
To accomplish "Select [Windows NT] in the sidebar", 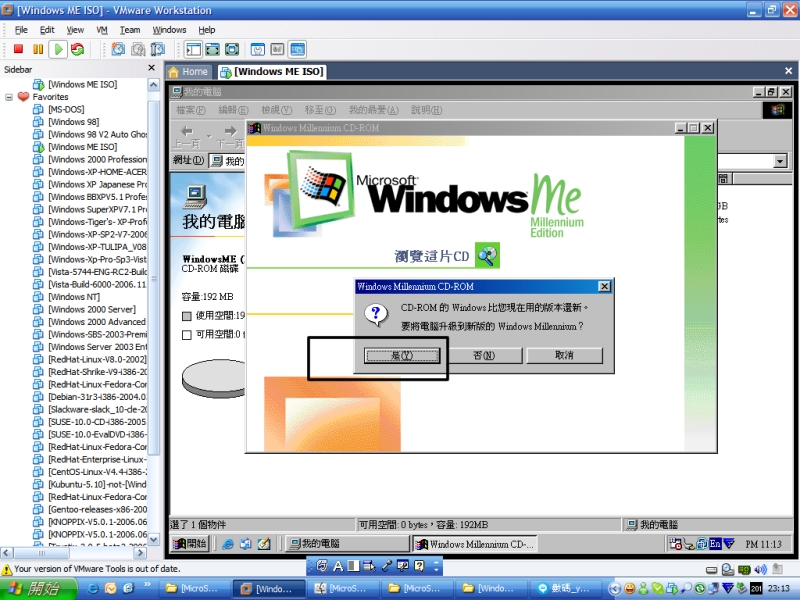I will [x=74, y=297].
